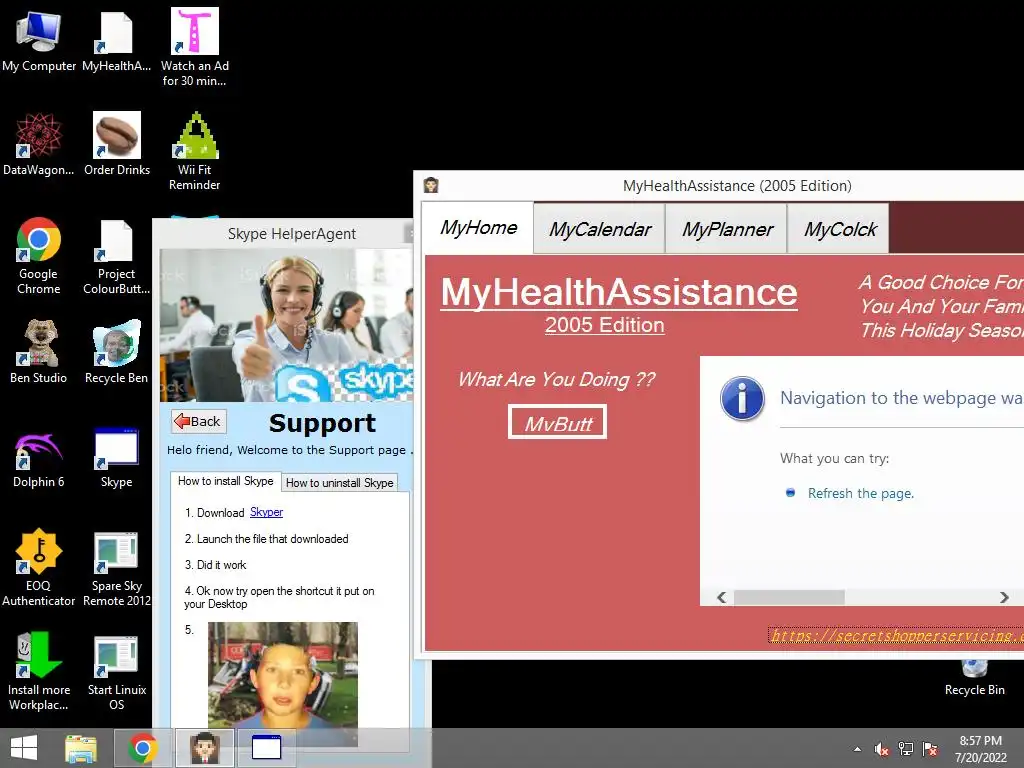Open the MyColck tab
The width and height of the screenshot is (1024, 768).
(840, 229)
